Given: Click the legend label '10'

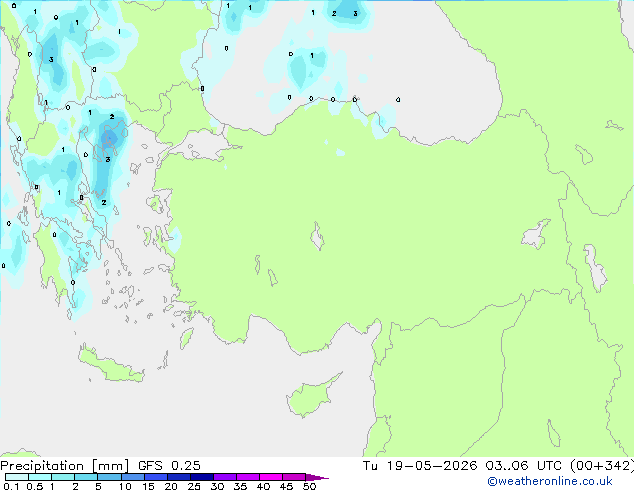Looking at the screenshot, I should [x=125, y=486].
